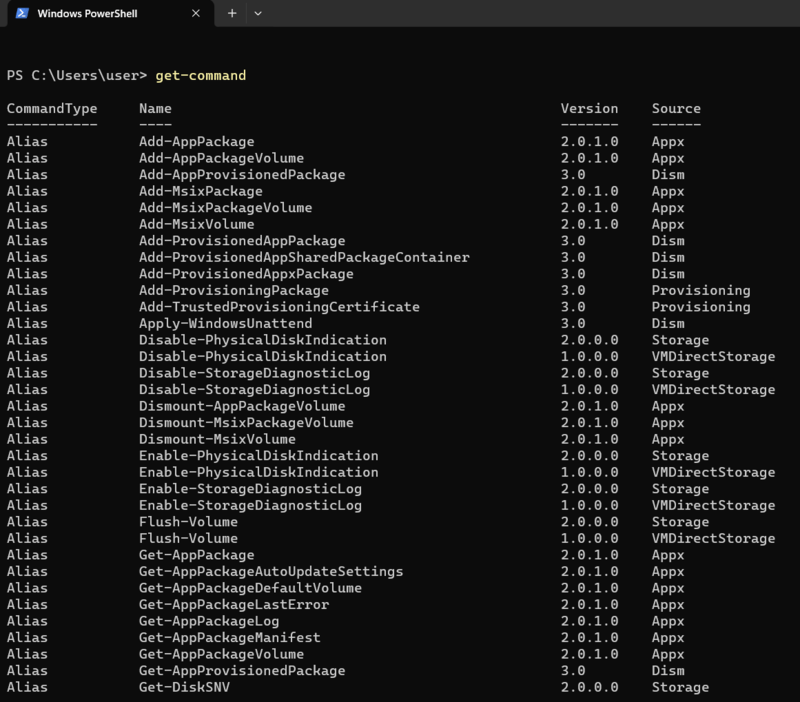Viewport: 800px width, 702px height.
Task: Click the version 2.0.1.0 beside Get-AppPackage
Action: [588, 554]
